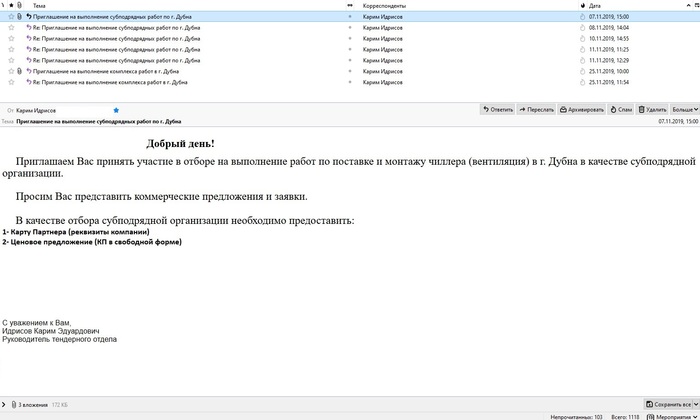Mark 11.11.2019, 12:29 message as junk

tap(582, 60)
